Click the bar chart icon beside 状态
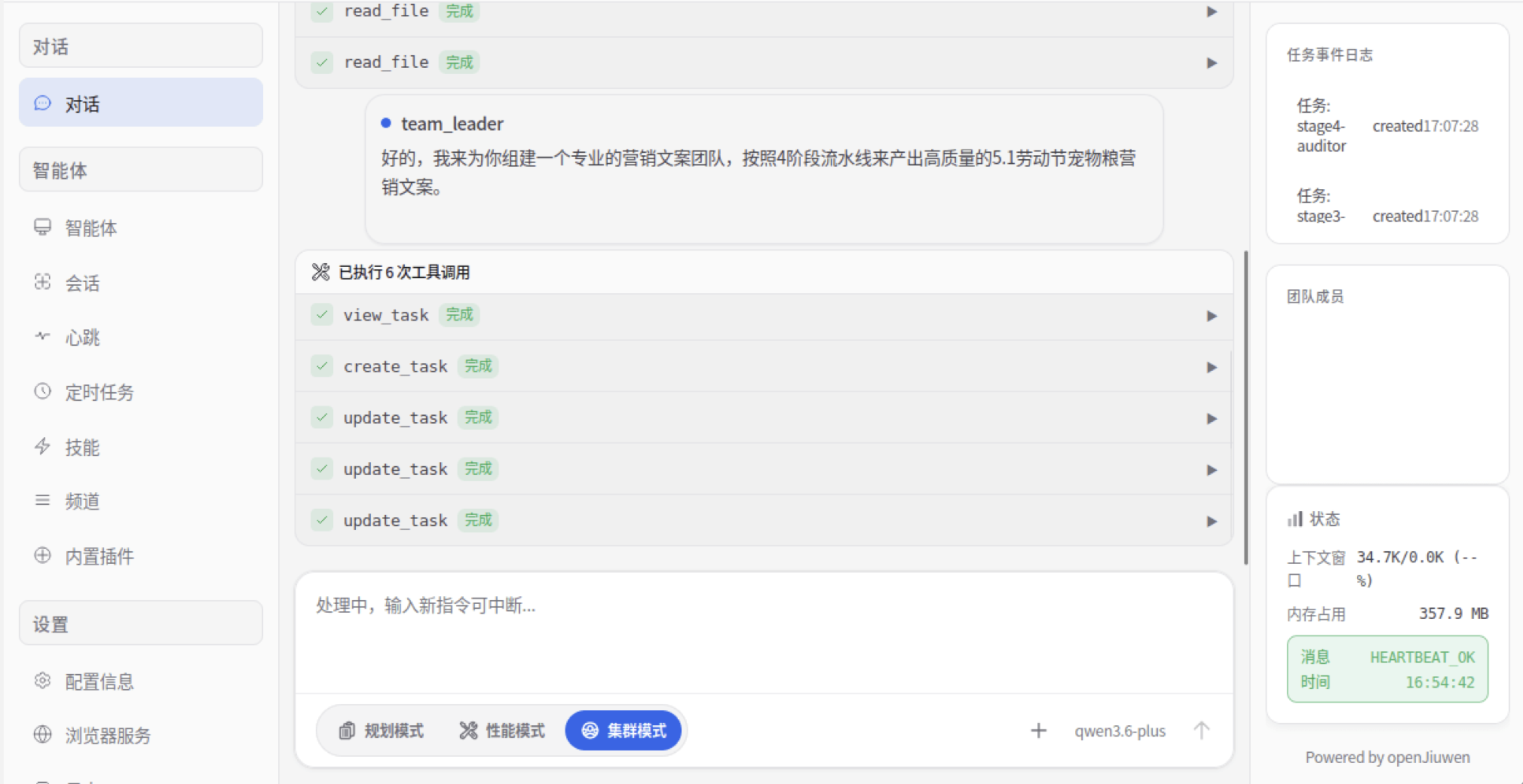Screen dimensions: 1523x784 click(1295, 519)
